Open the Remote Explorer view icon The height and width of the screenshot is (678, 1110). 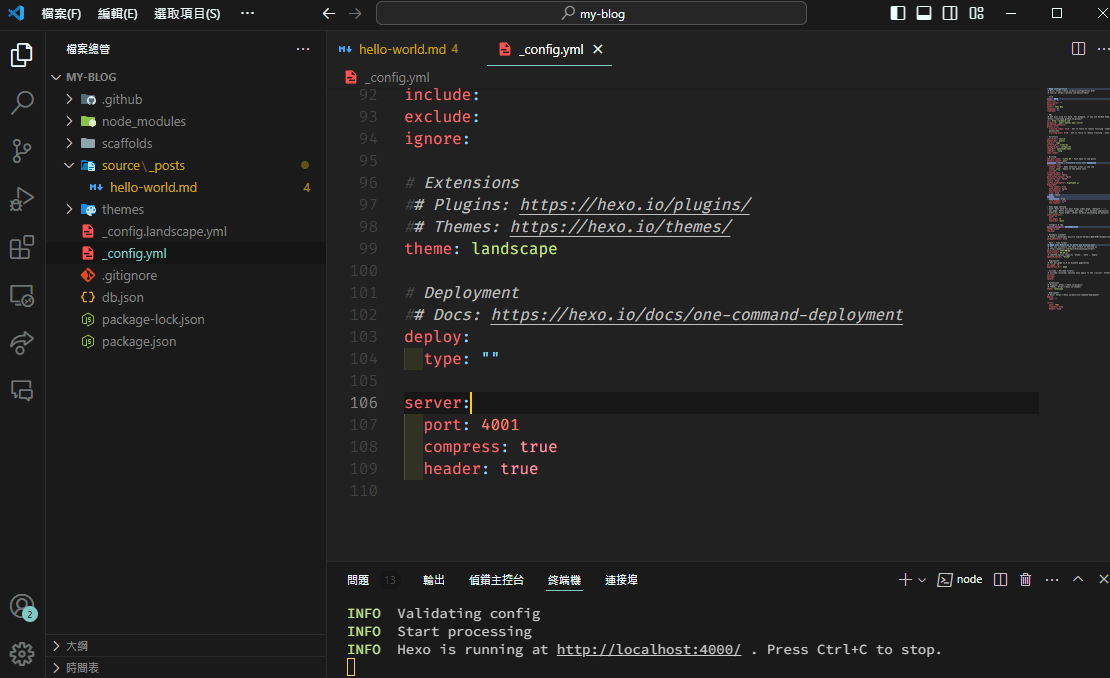tap(22, 295)
